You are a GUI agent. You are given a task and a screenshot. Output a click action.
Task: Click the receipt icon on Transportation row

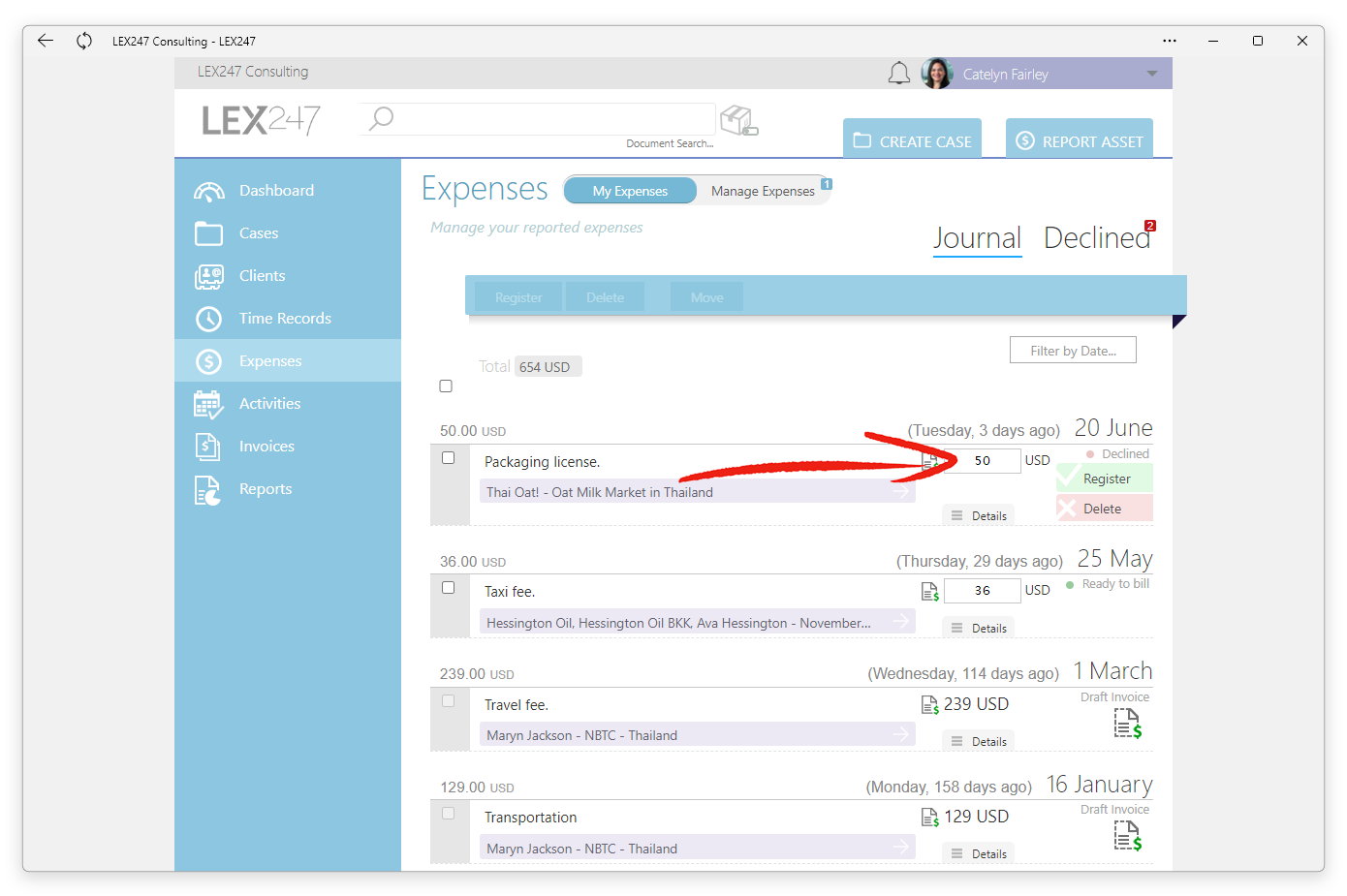click(x=930, y=818)
